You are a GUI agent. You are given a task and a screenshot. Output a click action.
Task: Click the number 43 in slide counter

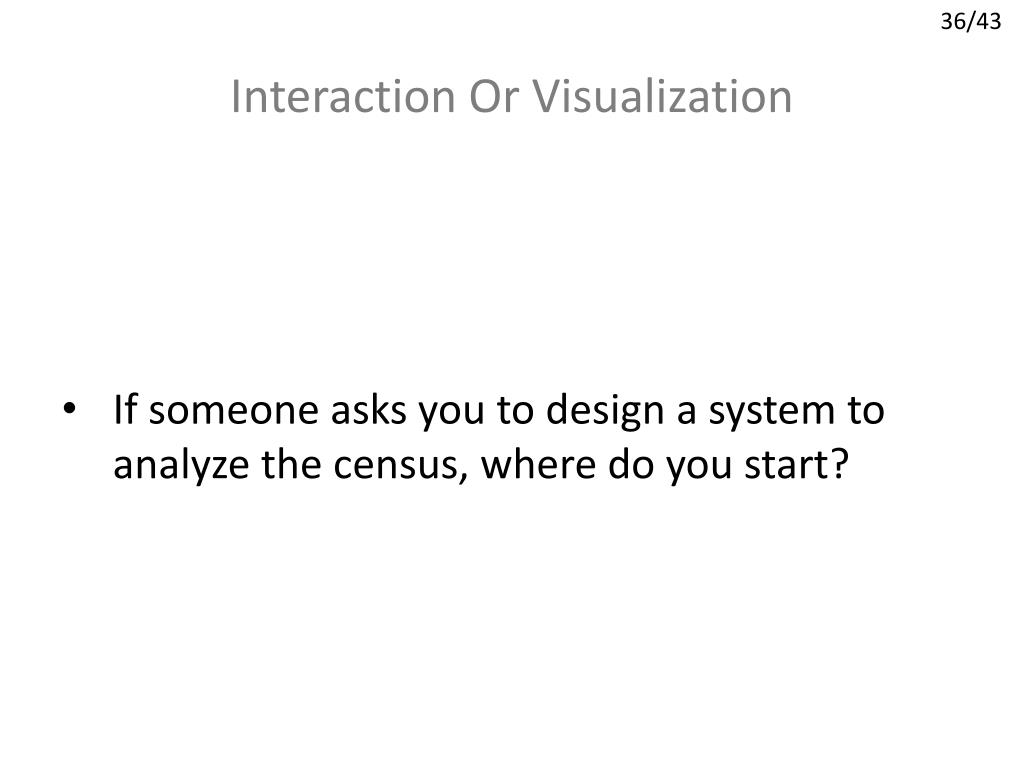point(989,22)
